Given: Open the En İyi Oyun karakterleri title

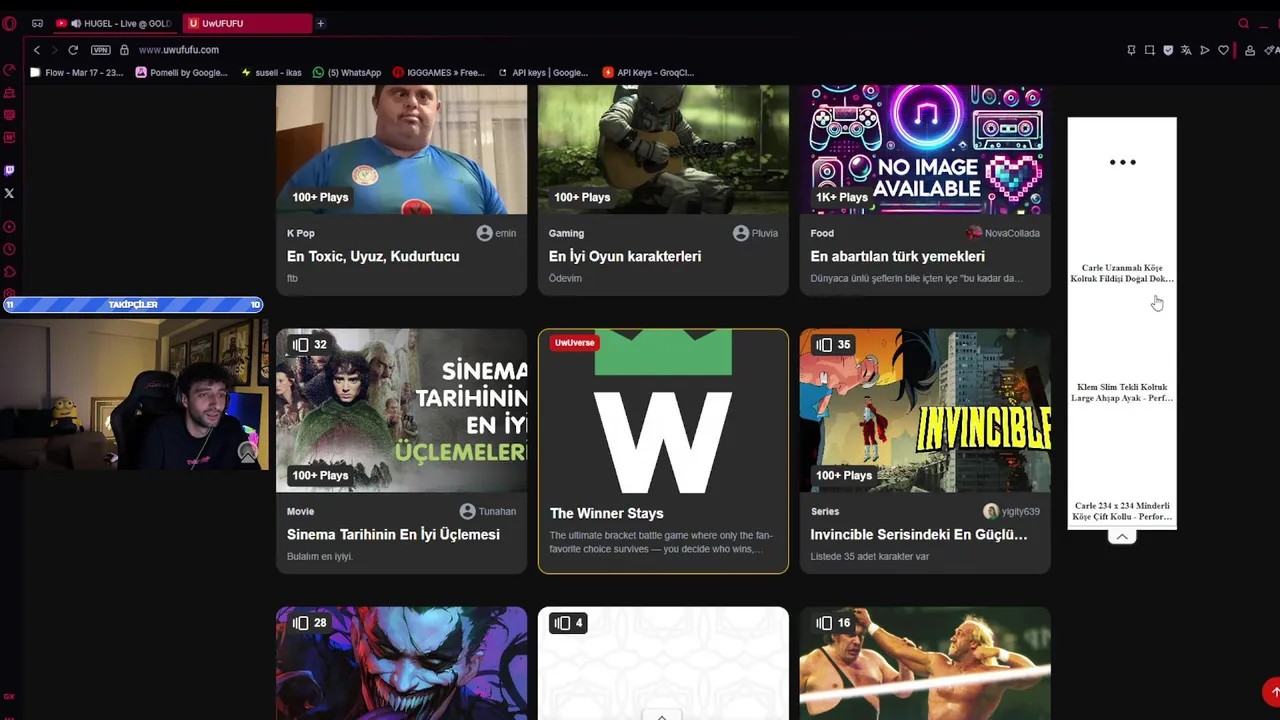Looking at the screenshot, I should (625, 256).
